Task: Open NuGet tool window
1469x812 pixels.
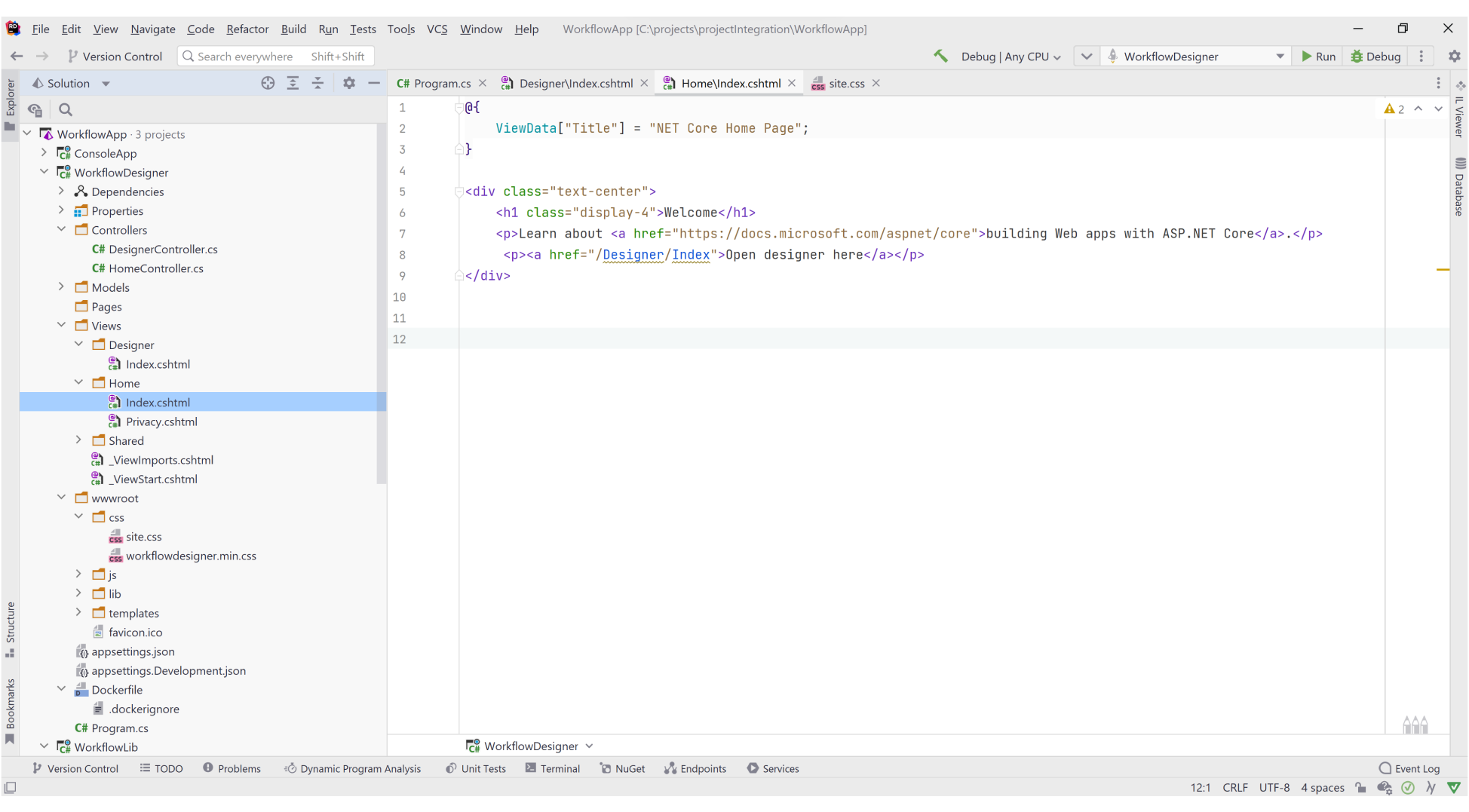Action: [622, 768]
